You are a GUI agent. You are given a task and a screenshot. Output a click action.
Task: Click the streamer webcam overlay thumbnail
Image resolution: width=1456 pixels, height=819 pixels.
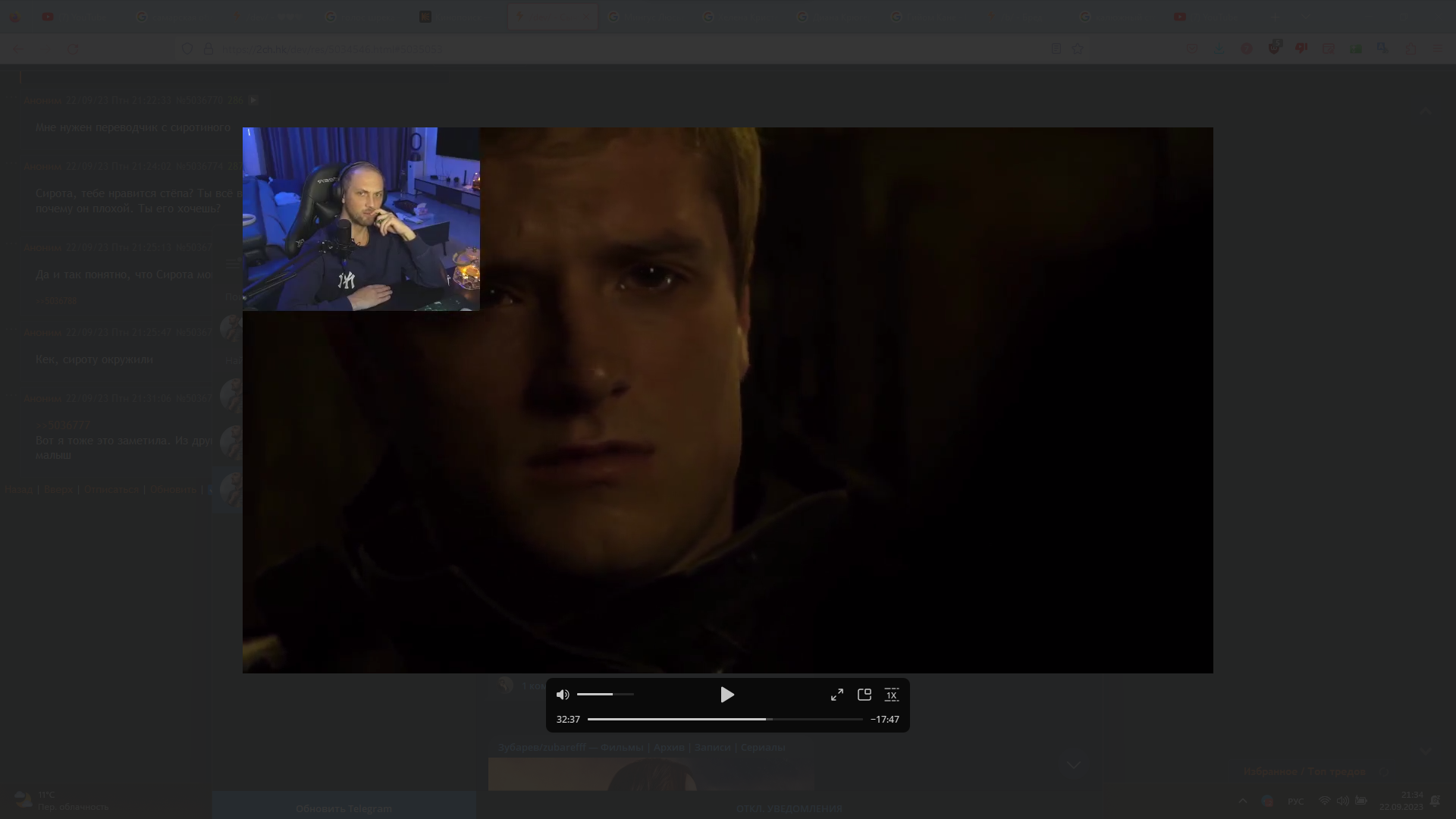pyautogui.click(x=361, y=219)
